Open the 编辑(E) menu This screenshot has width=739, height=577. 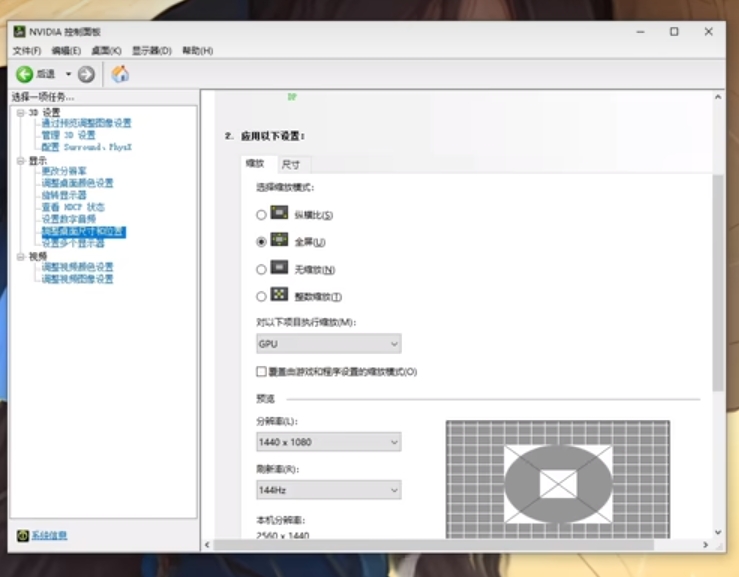tap(66, 50)
